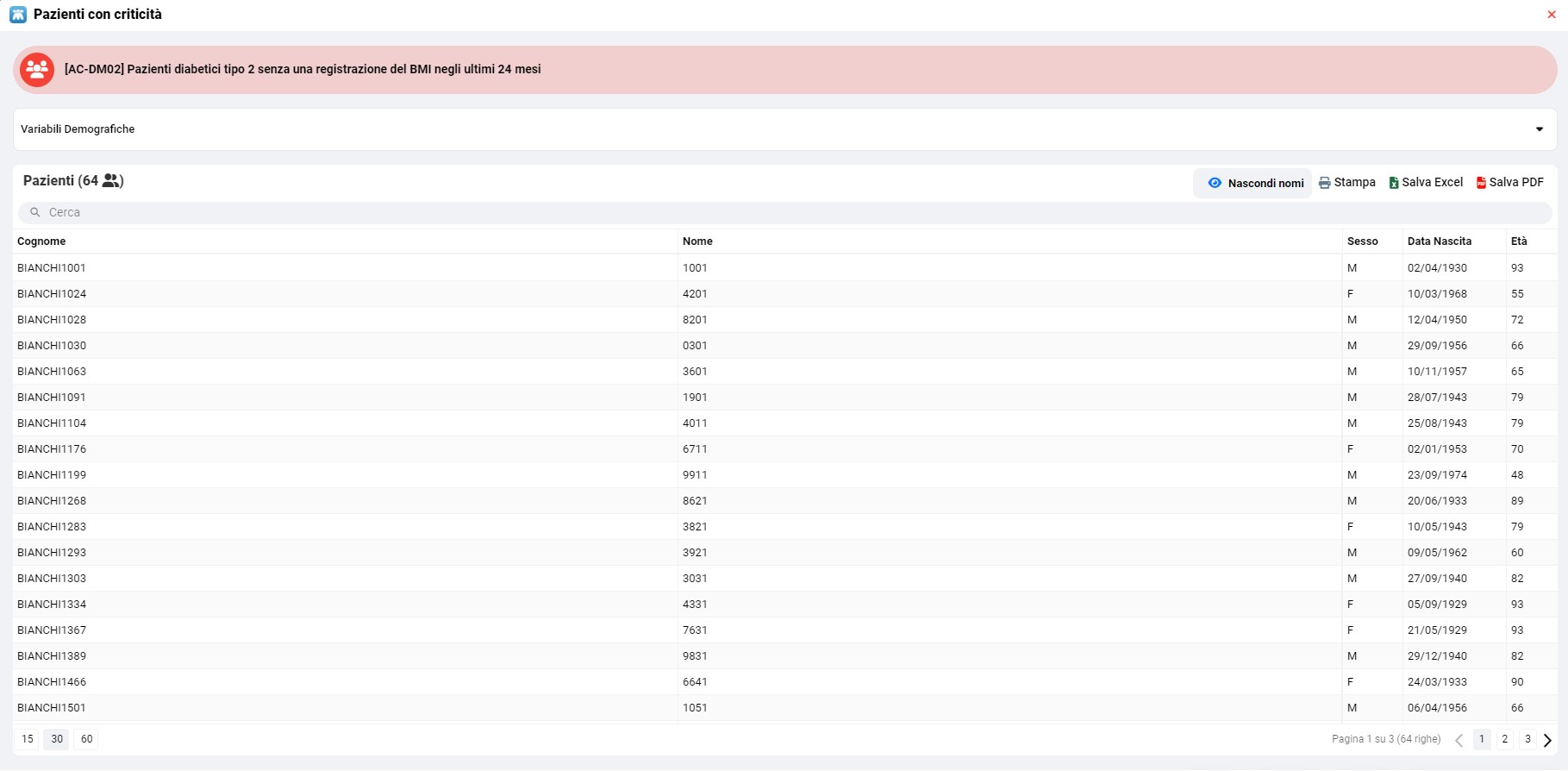
Task: Click the magnifier icon in search bar
Action: pos(35,212)
